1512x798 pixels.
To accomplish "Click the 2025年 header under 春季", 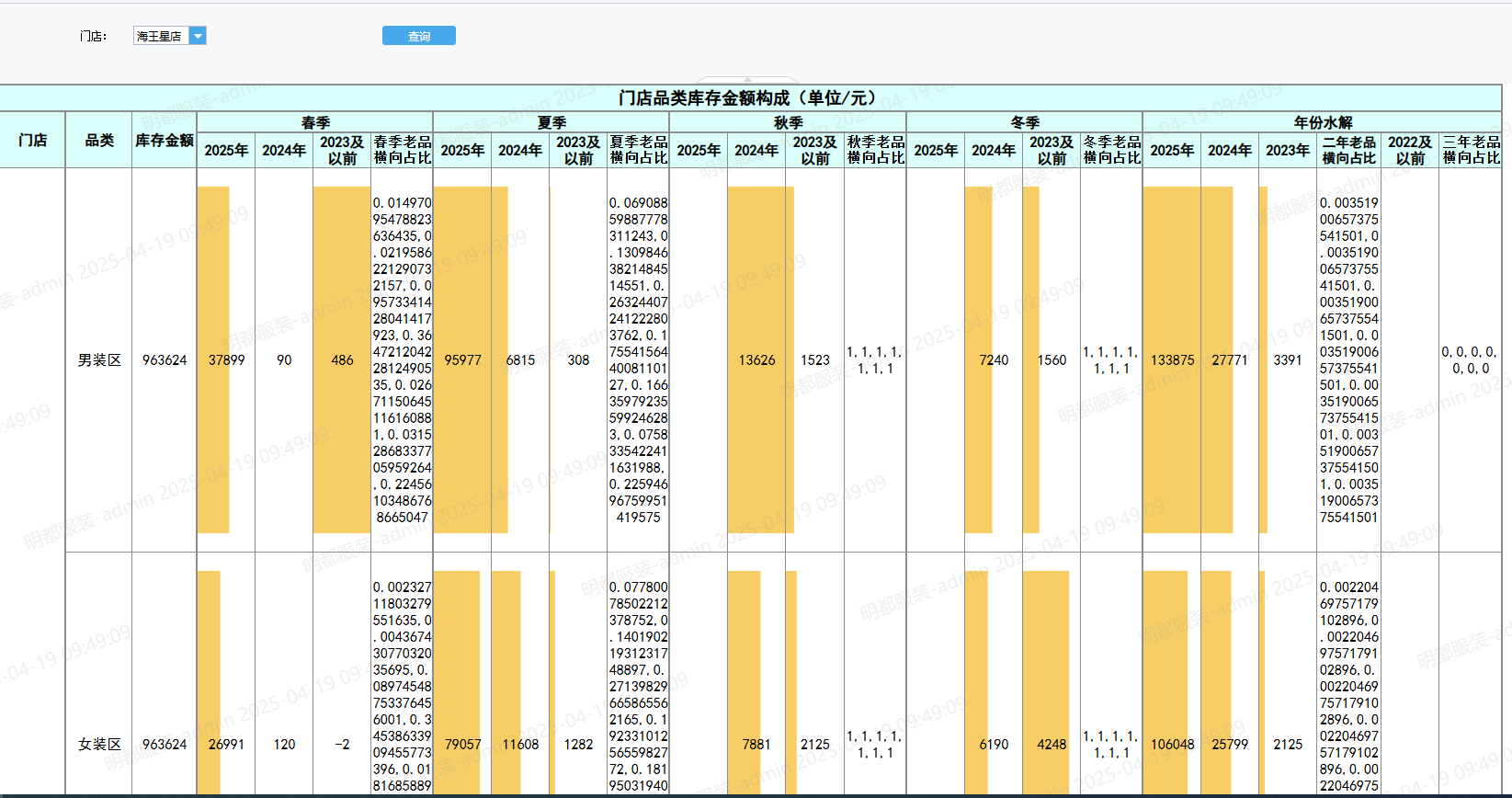I will click(x=226, y=150).
